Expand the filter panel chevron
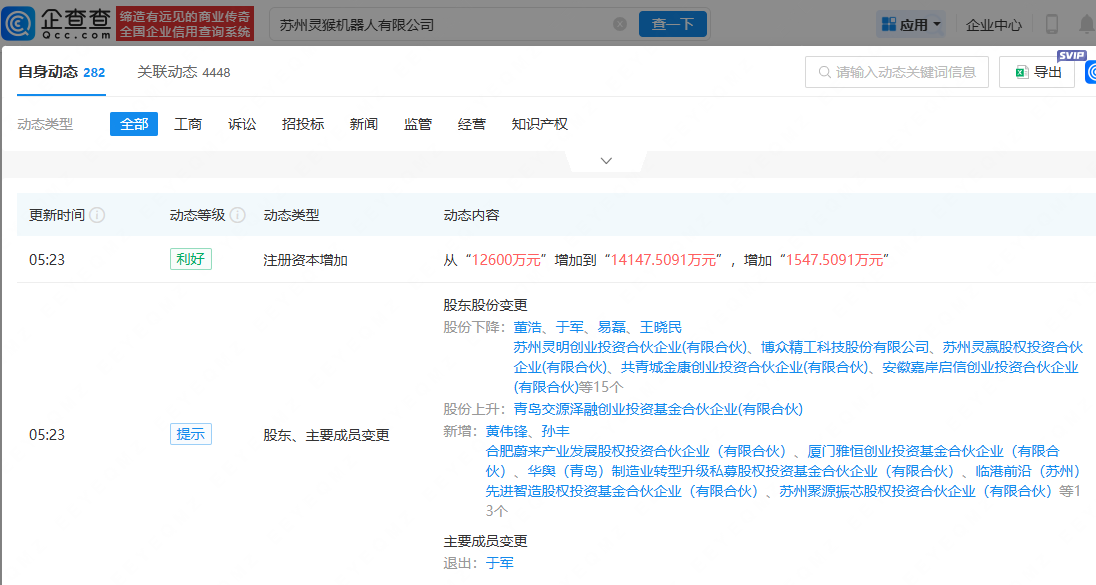1096x585 pixels. tap(606, 161)
